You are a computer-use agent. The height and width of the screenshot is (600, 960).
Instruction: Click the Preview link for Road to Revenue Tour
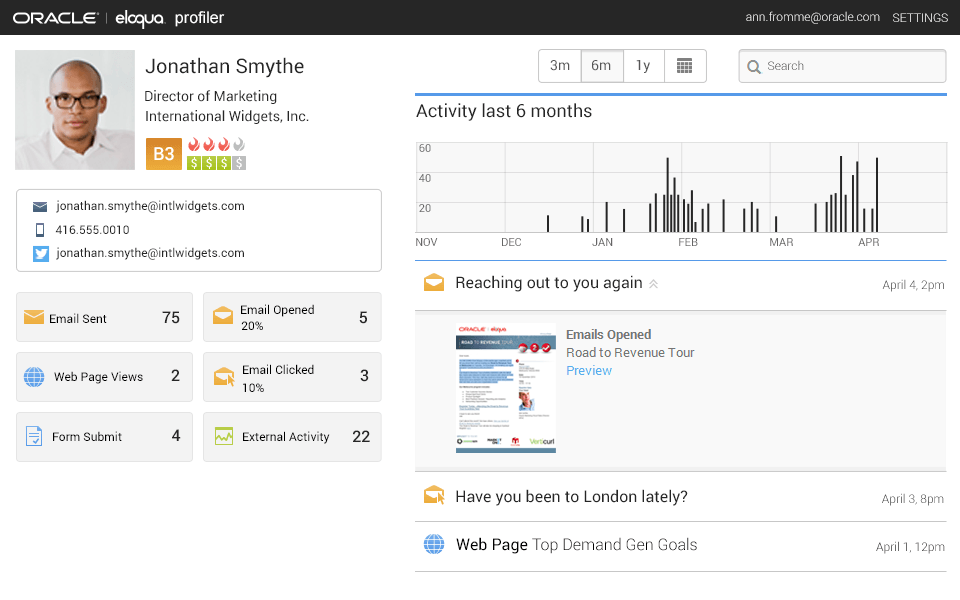(x=588, y=370)
